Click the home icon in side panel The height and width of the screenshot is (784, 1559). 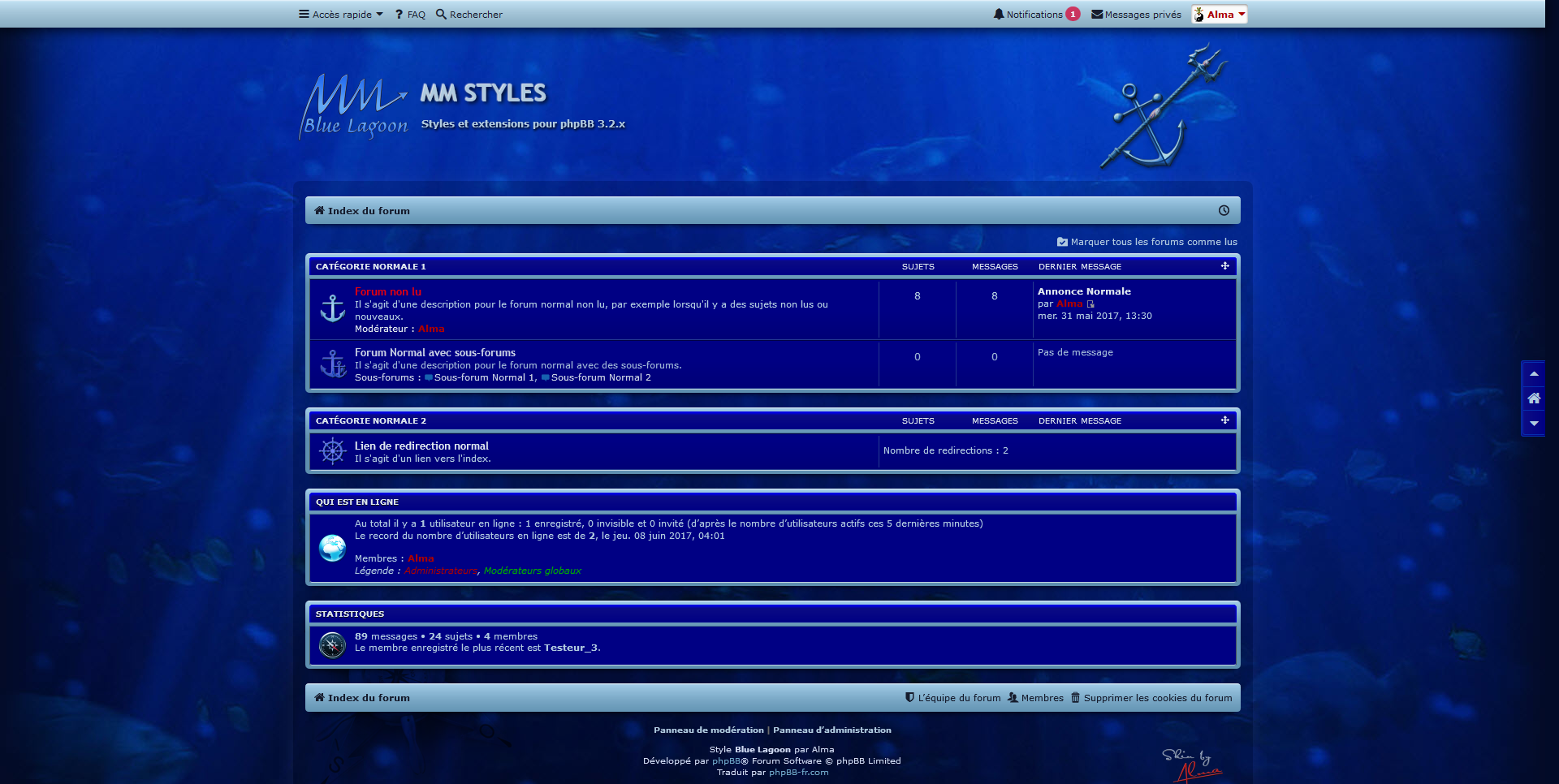click(1534, 398)
